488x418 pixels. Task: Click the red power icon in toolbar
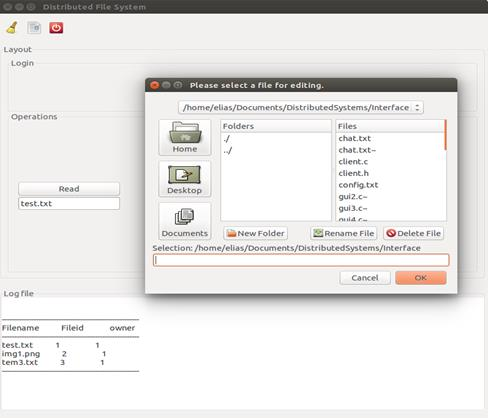[56, 28]
